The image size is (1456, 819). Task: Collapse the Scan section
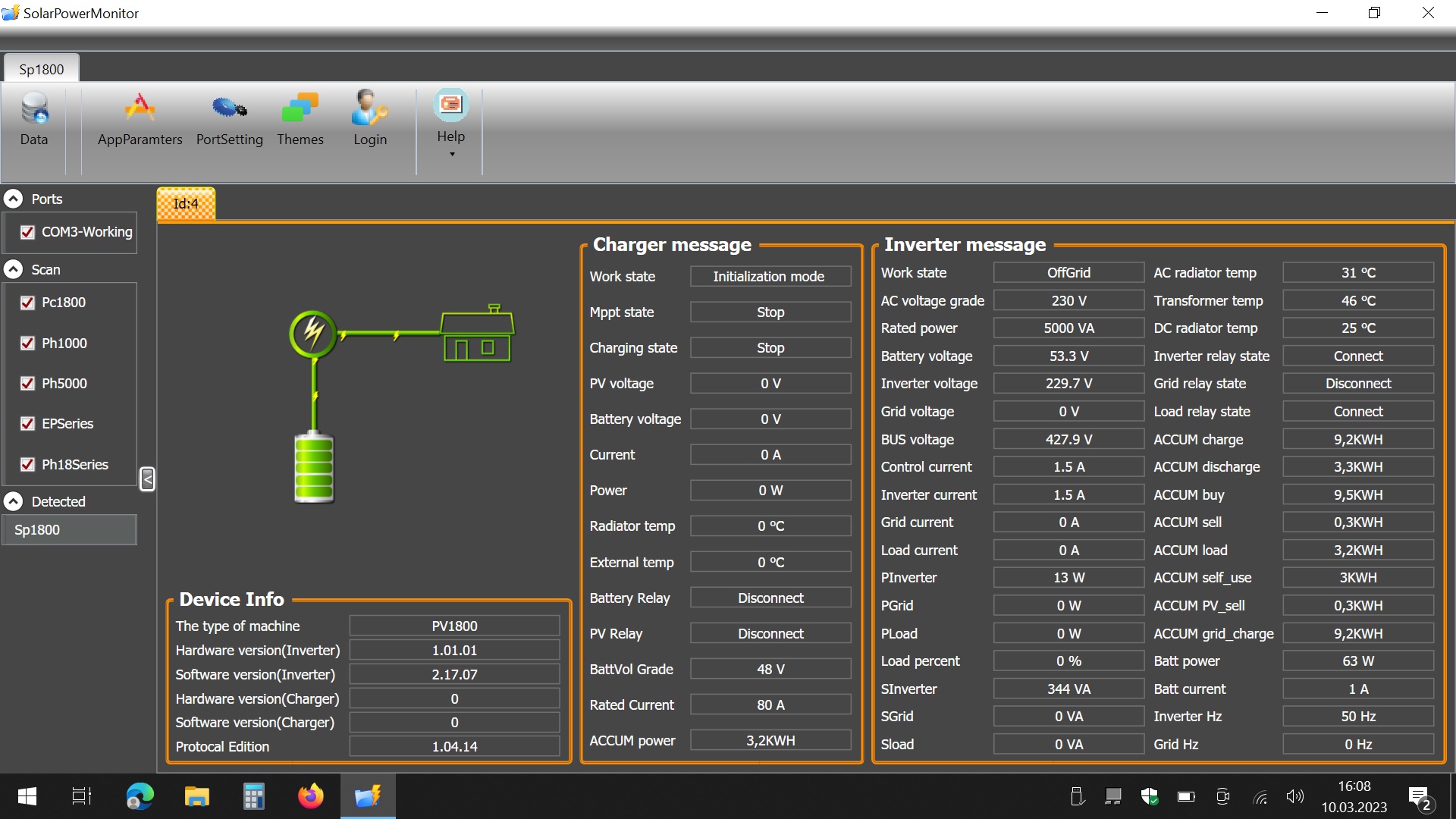[14, 269]
